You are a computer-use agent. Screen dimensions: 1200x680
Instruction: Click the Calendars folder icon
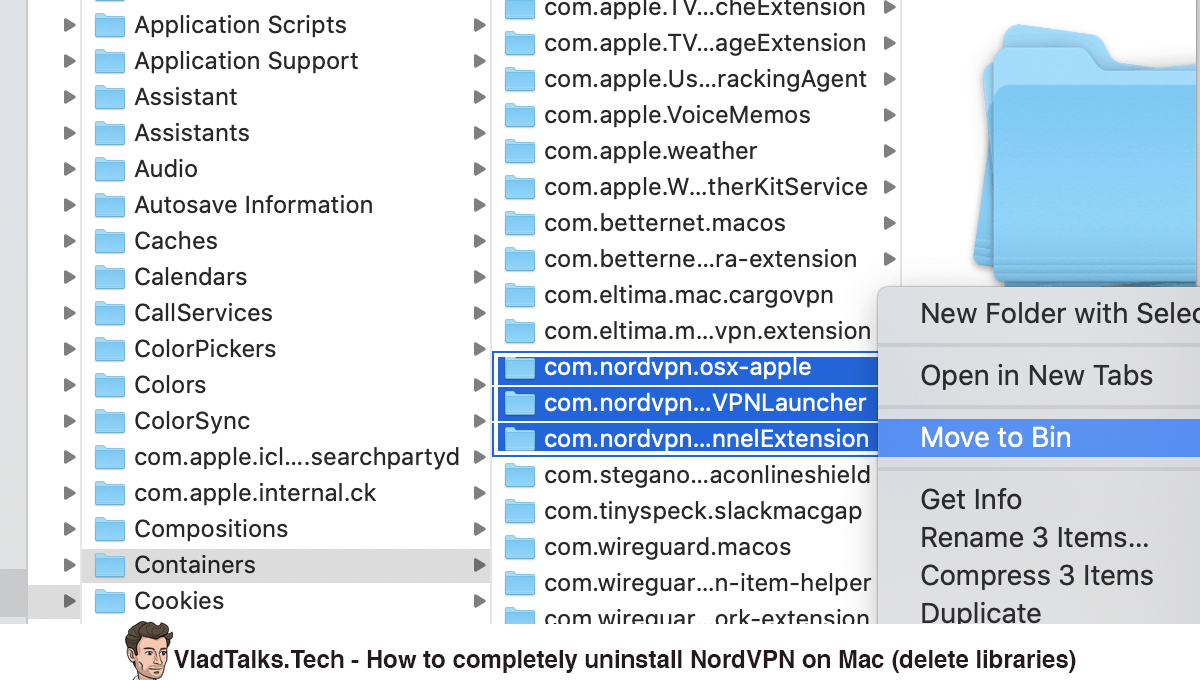109,277
